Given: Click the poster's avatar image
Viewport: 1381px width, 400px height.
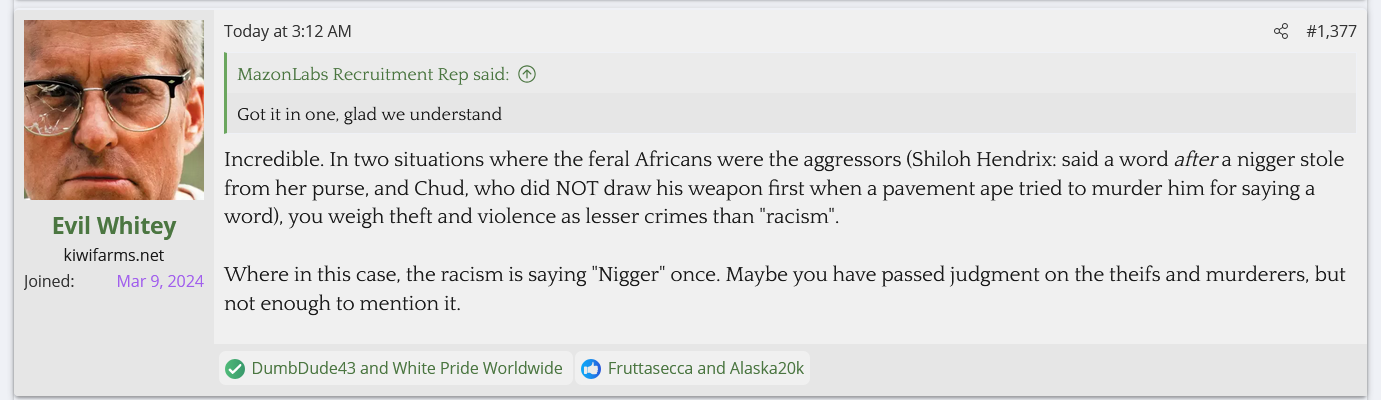Looking at the screenshot, I should (x=114, y=110).
